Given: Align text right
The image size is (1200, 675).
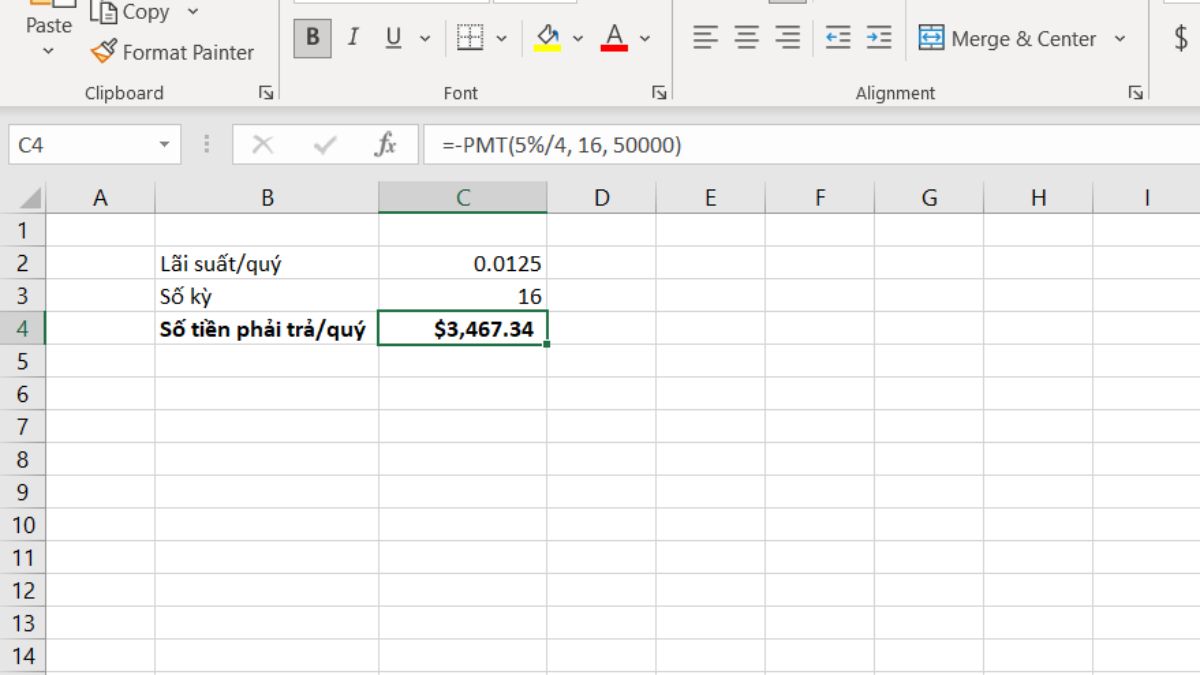Looking at the screenshot, I should click(x=789, y=38).
